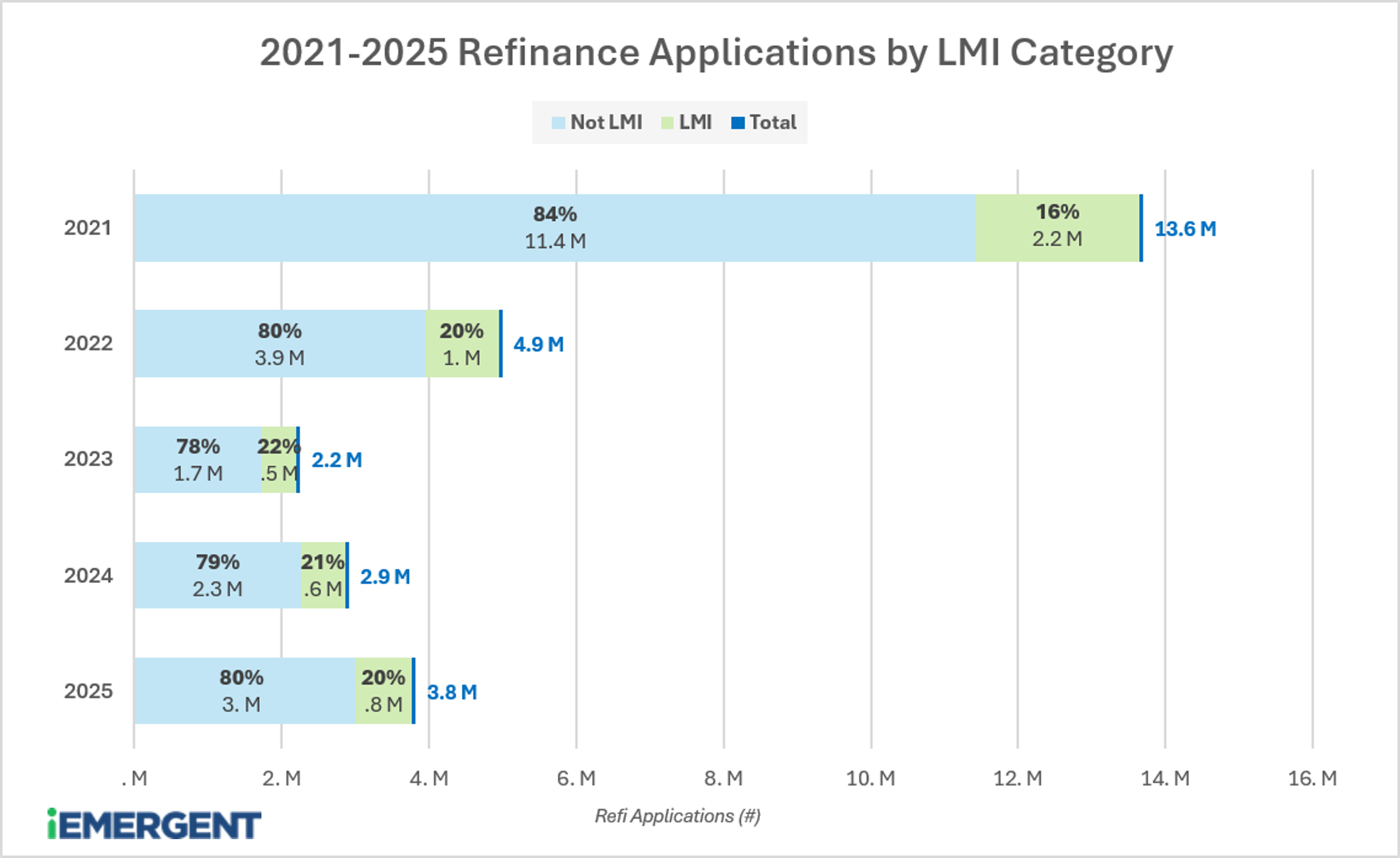Select the 2025 LMI bar with .8 M
The width and height of the screenshot is (1400, 858).
coord(384,691)
